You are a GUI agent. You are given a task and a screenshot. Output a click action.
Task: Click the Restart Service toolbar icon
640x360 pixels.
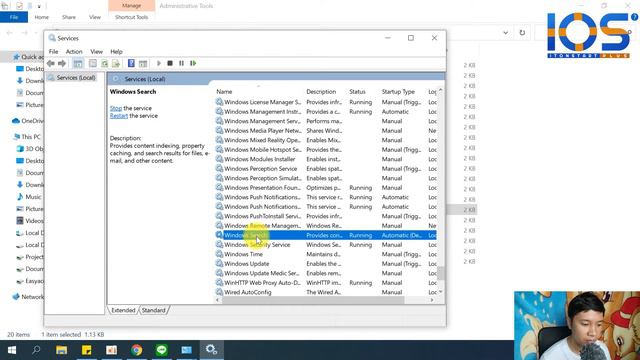pos(193,63)
